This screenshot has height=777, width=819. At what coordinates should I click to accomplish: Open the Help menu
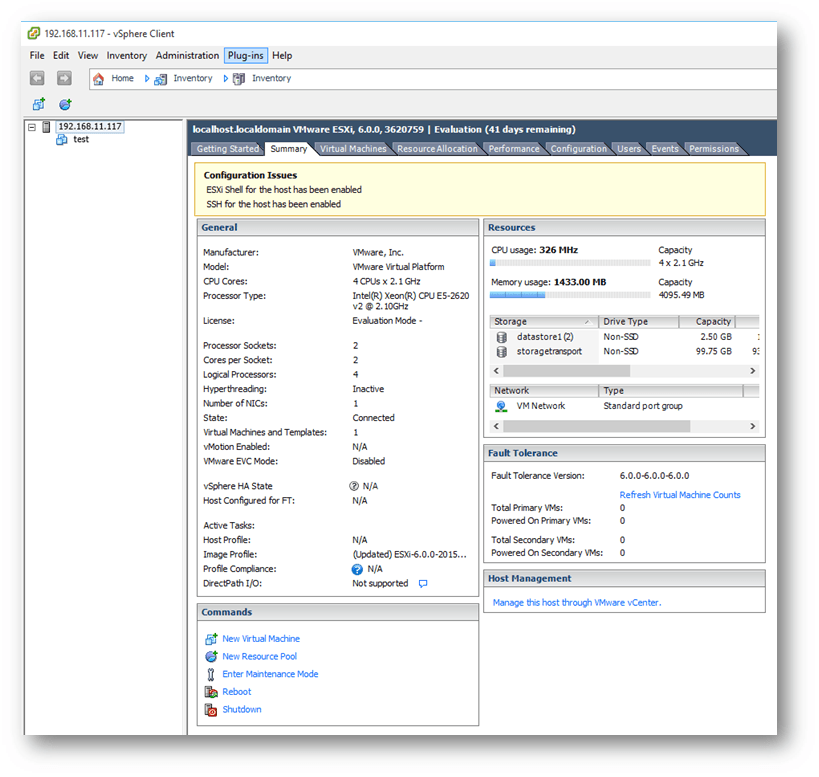(x=282, y=55)
